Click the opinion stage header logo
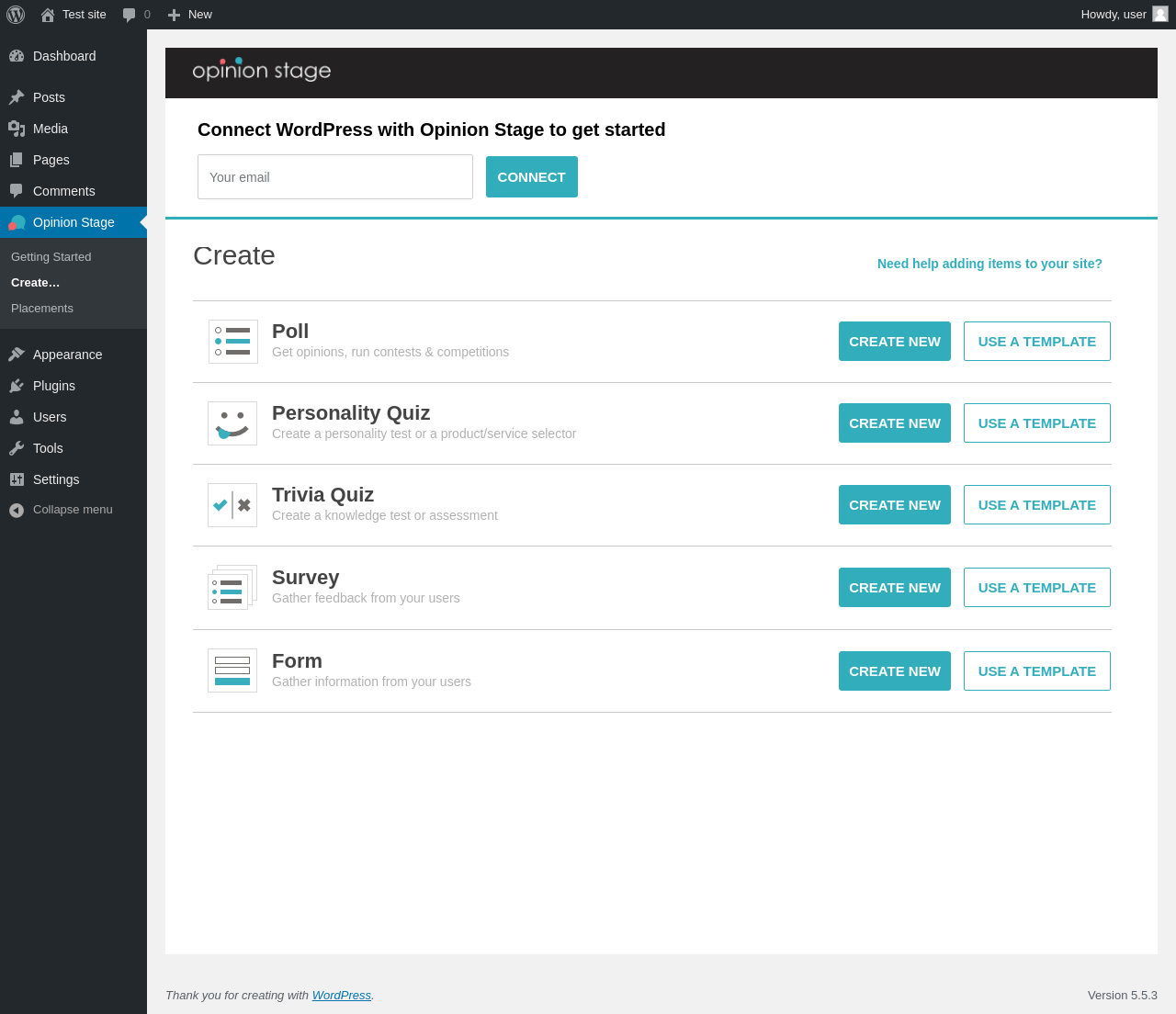 262,70
